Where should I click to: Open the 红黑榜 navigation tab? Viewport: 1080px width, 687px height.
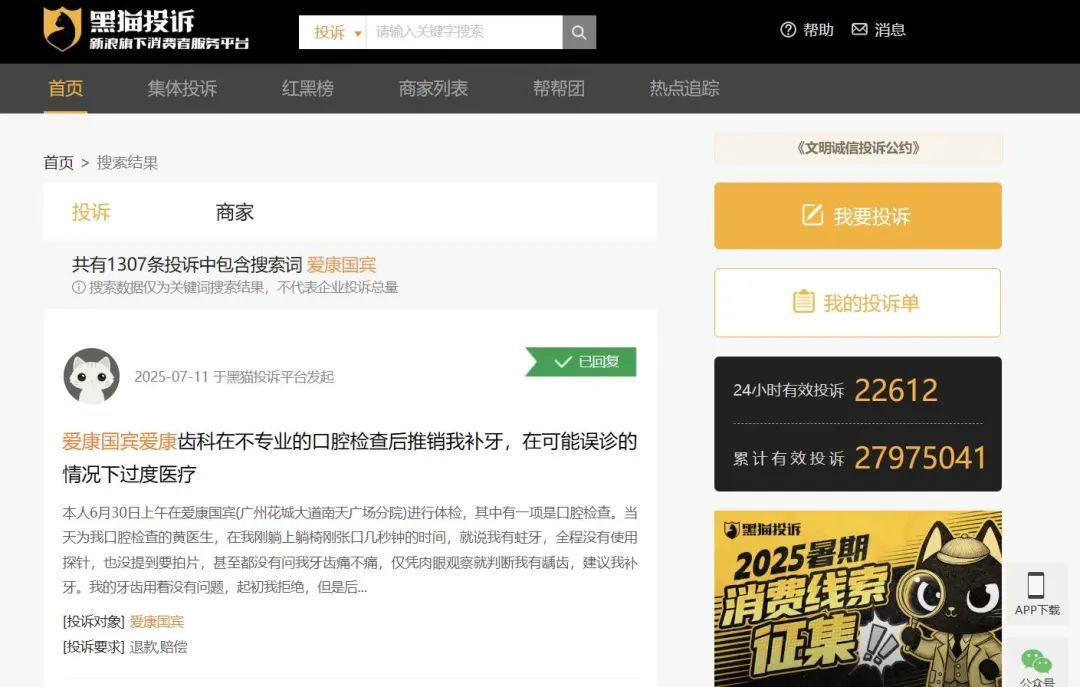(307, 88)
